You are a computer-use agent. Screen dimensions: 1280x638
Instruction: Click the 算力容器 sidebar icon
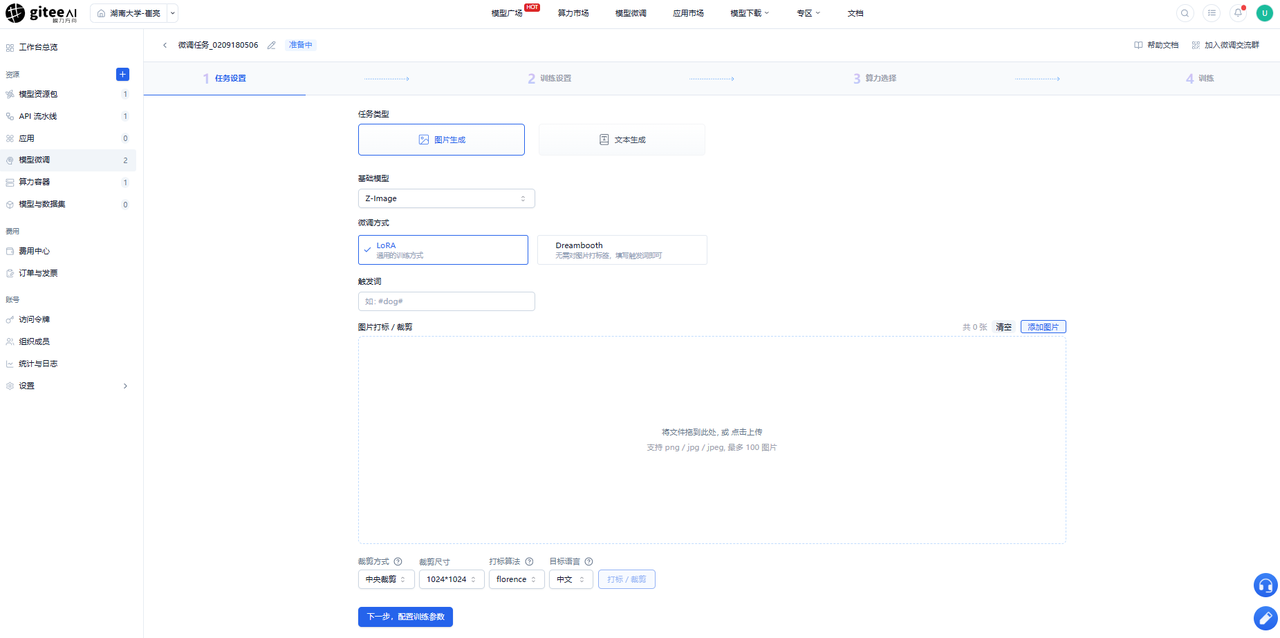pos(10,182)
